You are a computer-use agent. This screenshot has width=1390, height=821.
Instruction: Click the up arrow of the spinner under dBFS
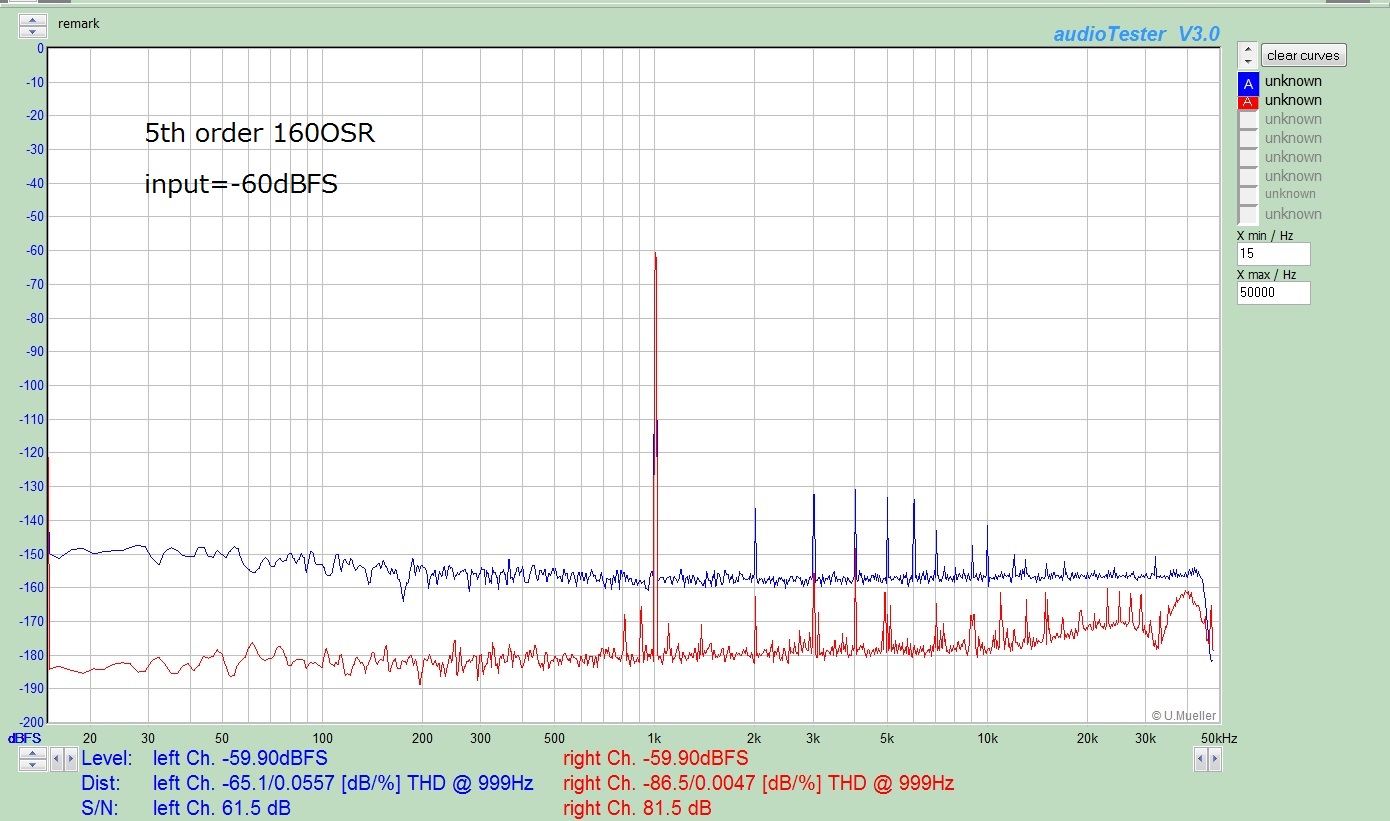32,753
